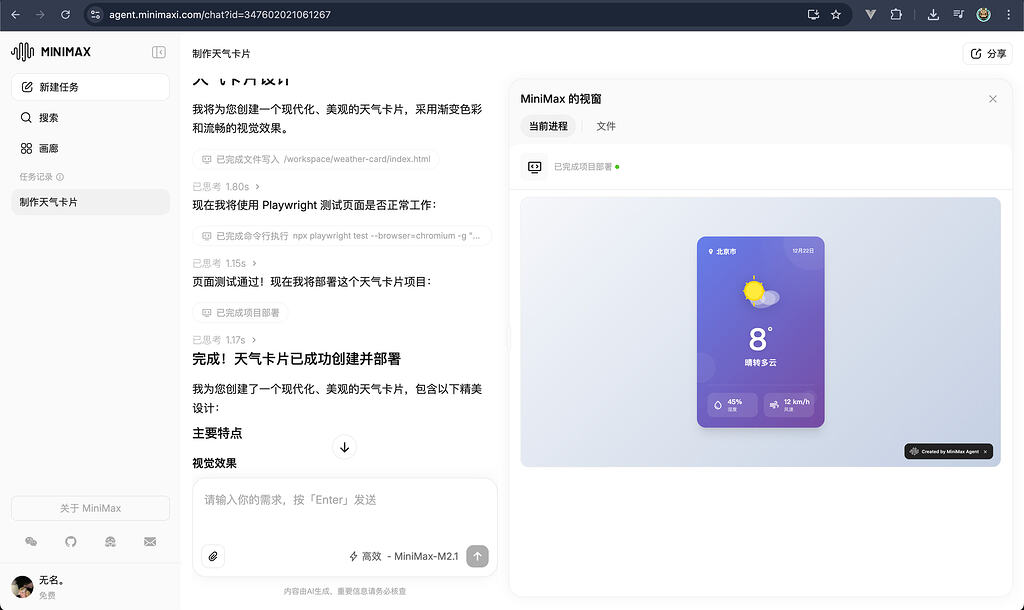Open site information icon in address bar
Screen dimensions: 1024x610
tap(95, 14)
